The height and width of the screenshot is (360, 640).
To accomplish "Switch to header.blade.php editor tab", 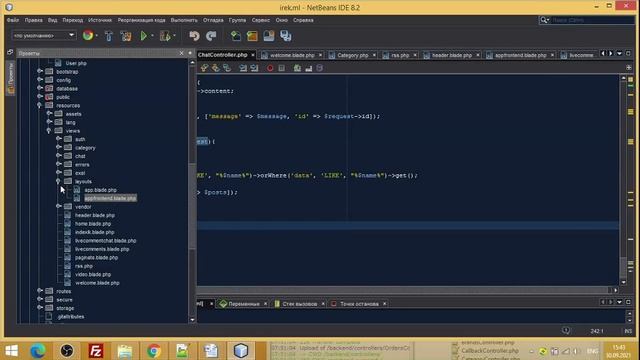I will (452, 55).
